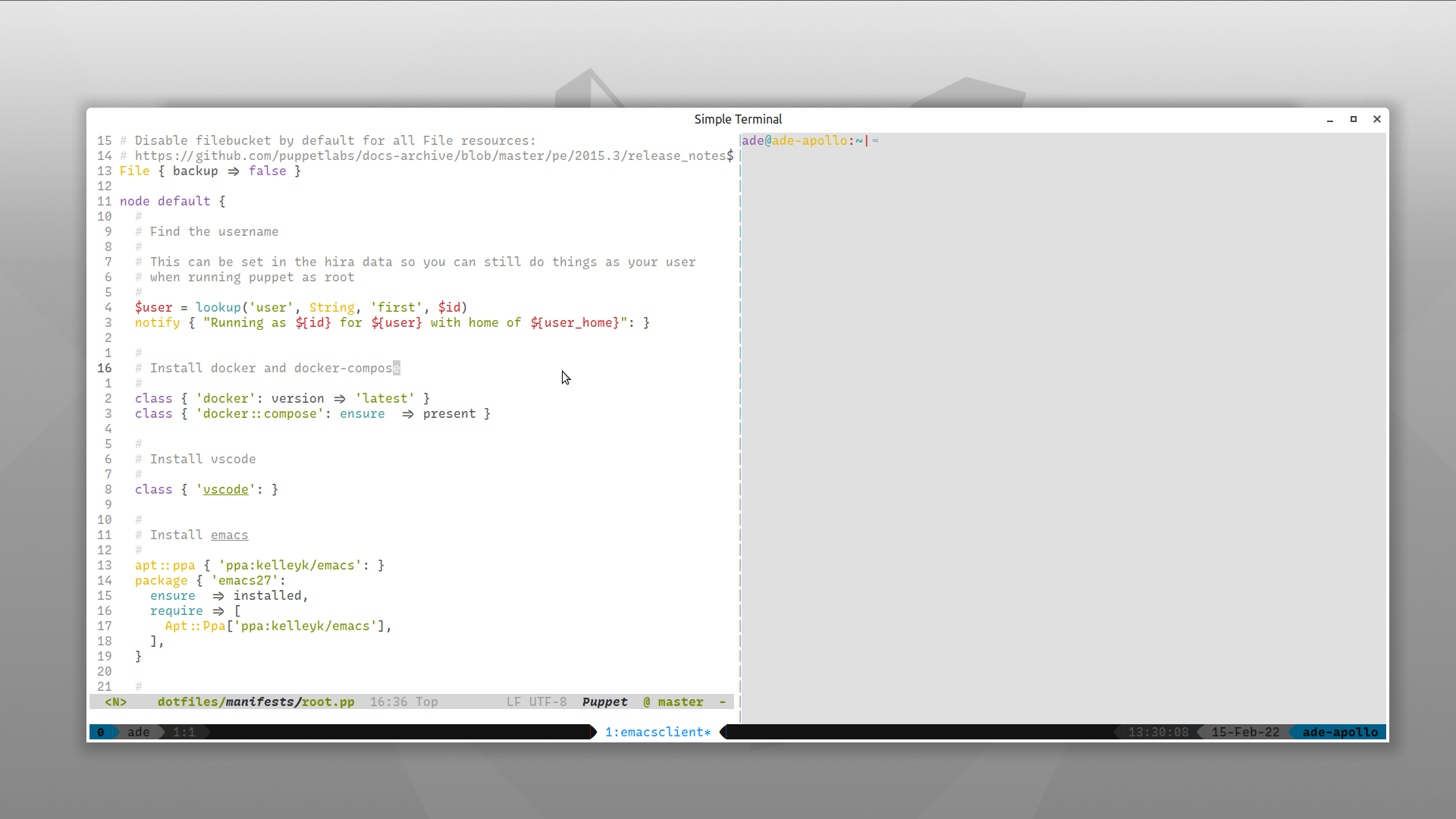Viewport: 1456px width, 819px height.
Task: Click the 13:30:08 clock segment
Action: point(1158,732)
